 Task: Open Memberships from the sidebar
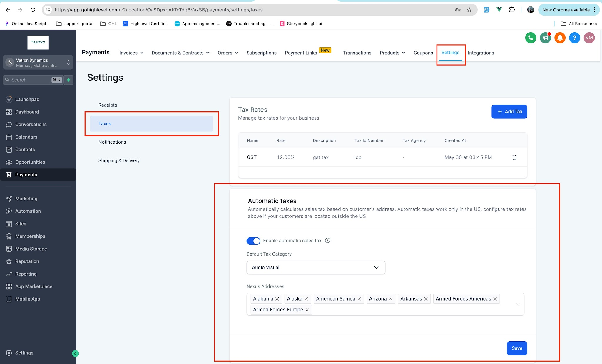point(27,236)
